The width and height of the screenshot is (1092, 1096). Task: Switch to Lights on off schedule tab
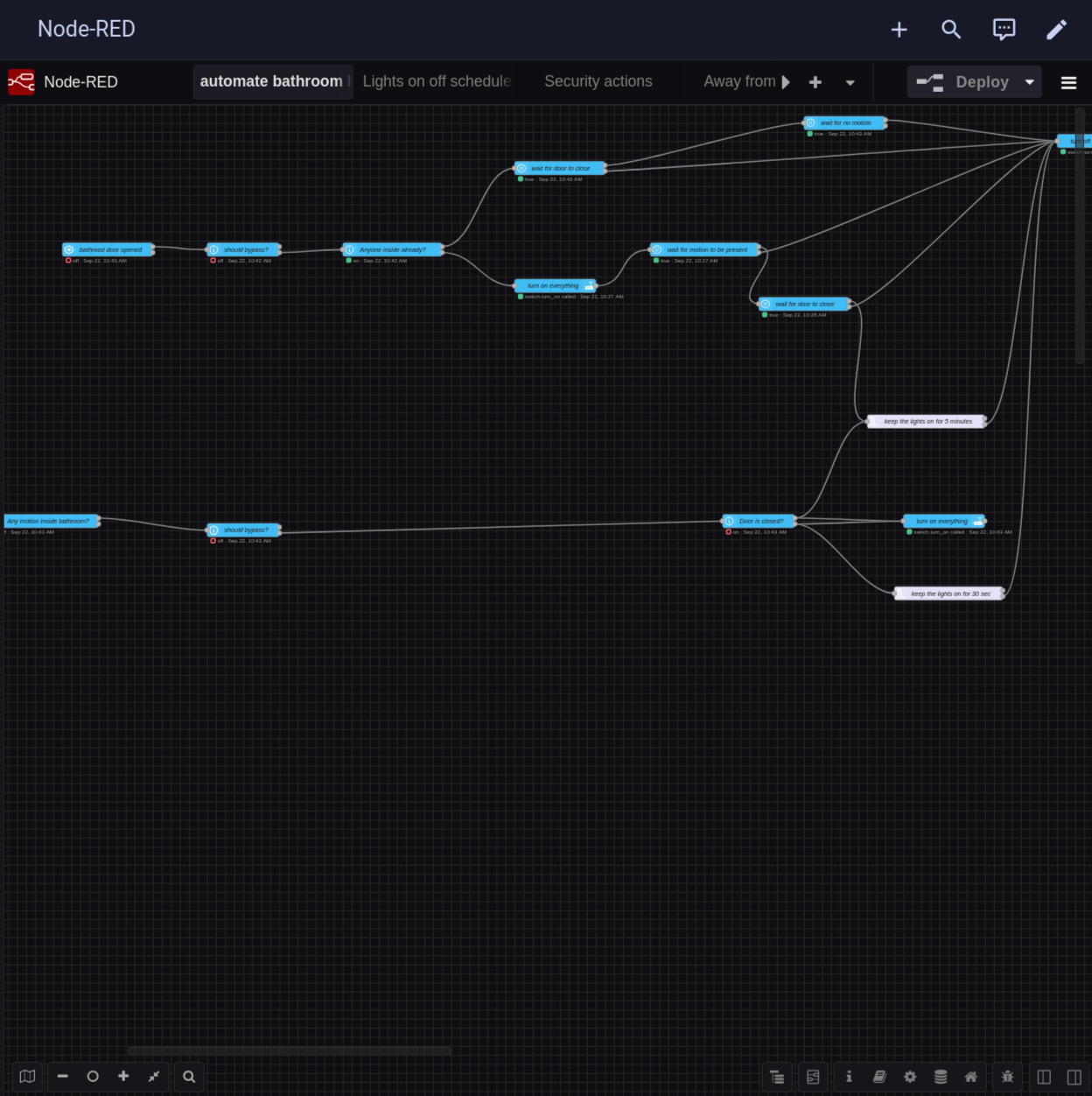point(437,81)
